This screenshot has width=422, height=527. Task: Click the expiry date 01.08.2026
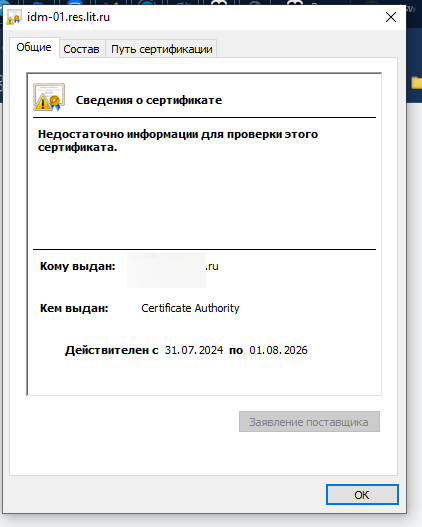278,350
